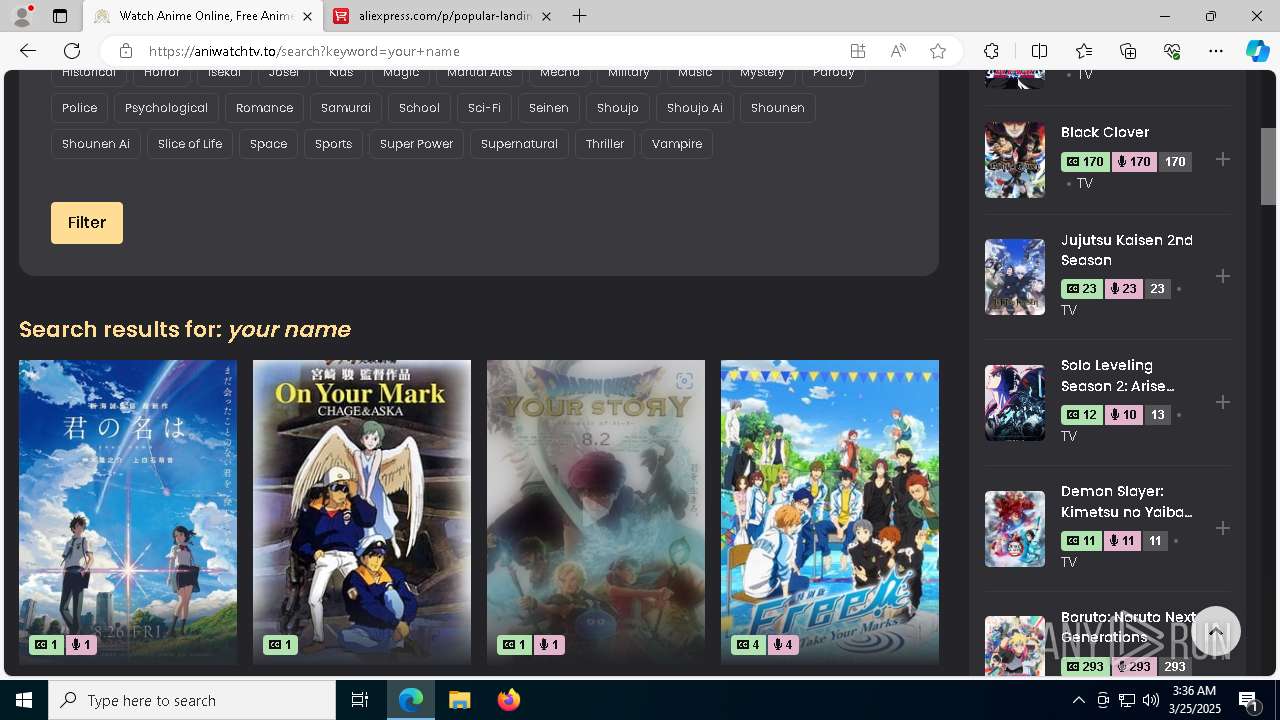Viewport: 1280px width, 720px height.
Task: Open Browser essentials icon
Action: pos(1172,51)
